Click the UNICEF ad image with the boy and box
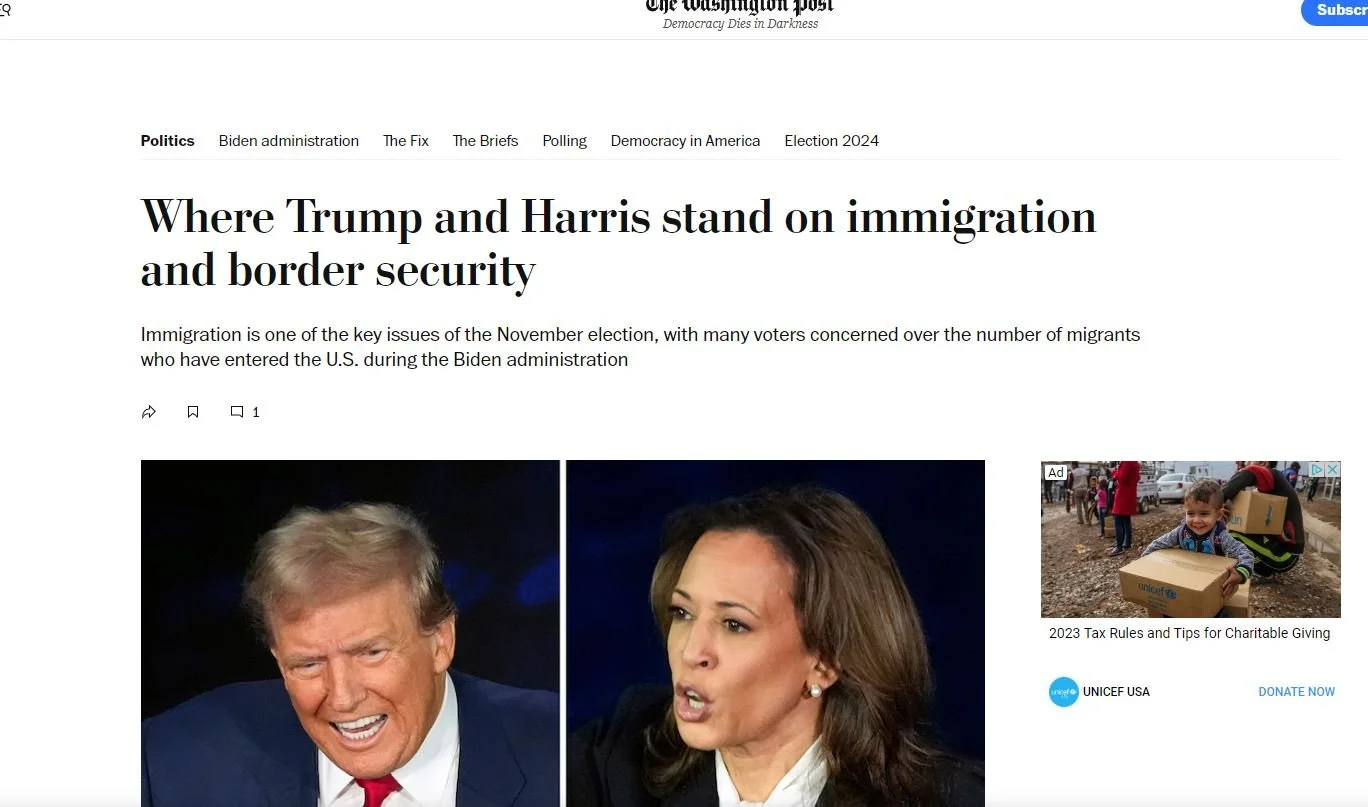 pyautogui.click(x=1190, y=540)
